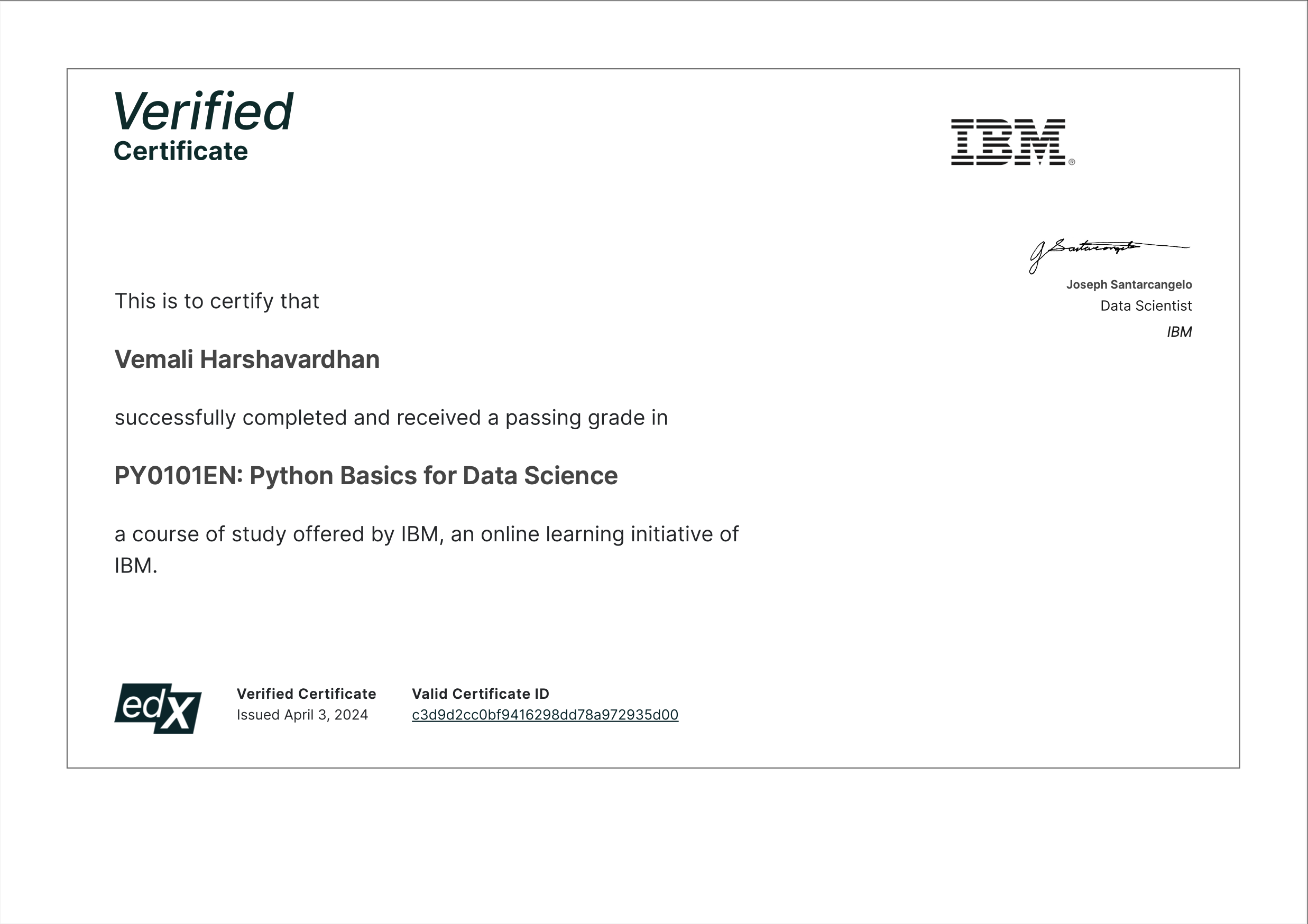
Task: Click the edX logo
Action: 158,708
